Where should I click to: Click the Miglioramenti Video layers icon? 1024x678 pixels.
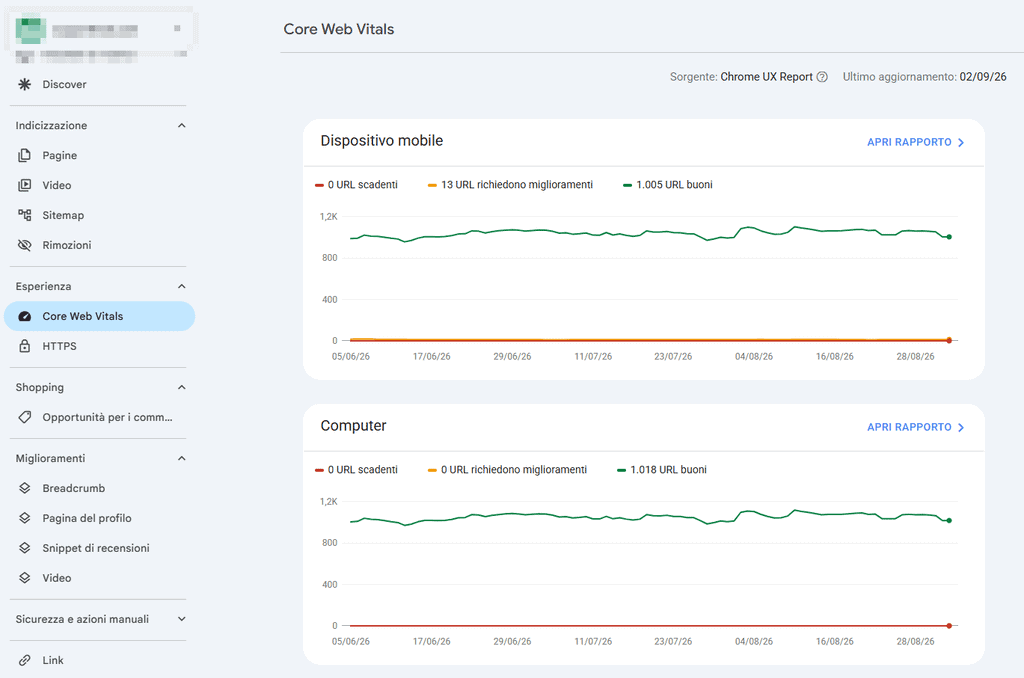click(x=25, y=578)
